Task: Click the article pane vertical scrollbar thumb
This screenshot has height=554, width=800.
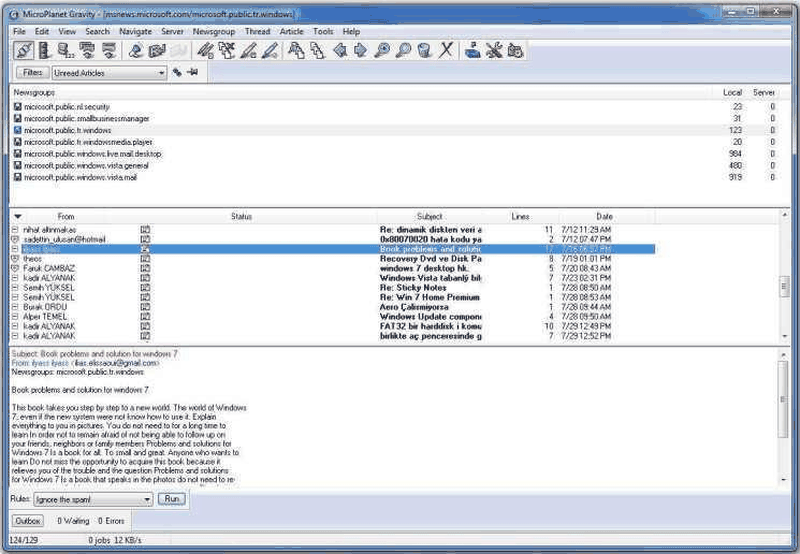Action: coord(783,399)
